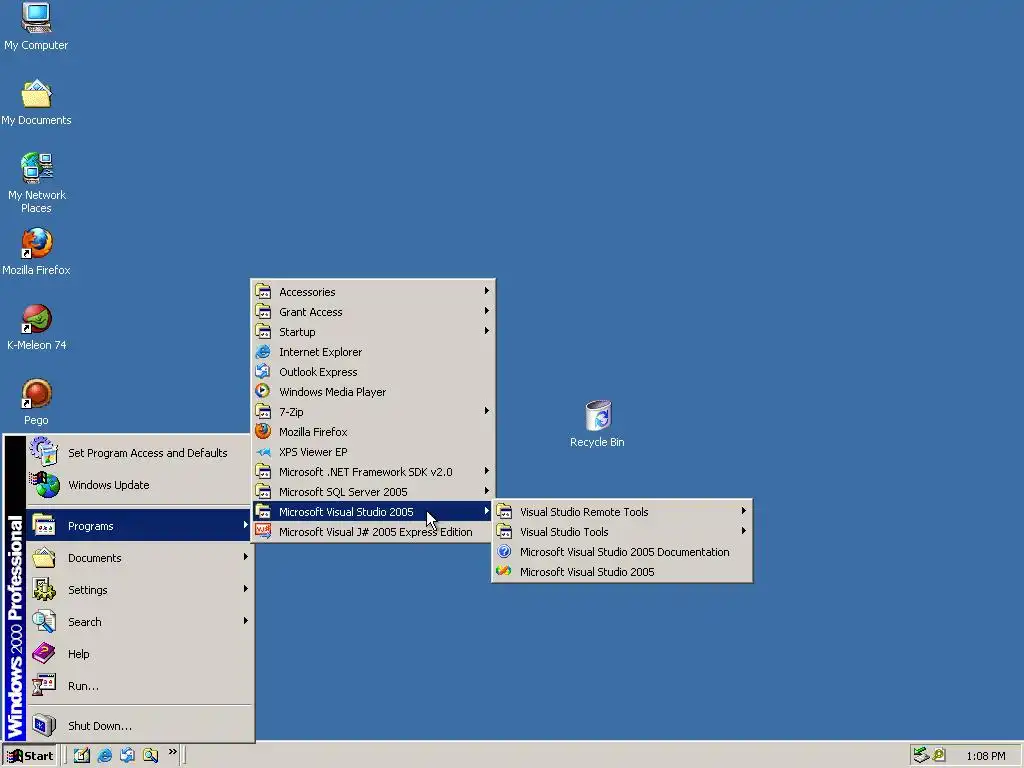The height and width of the screenshot is (768, 1024).
Task: Launch K-Meleon 74 desktop shortcut
Action: 36,327
